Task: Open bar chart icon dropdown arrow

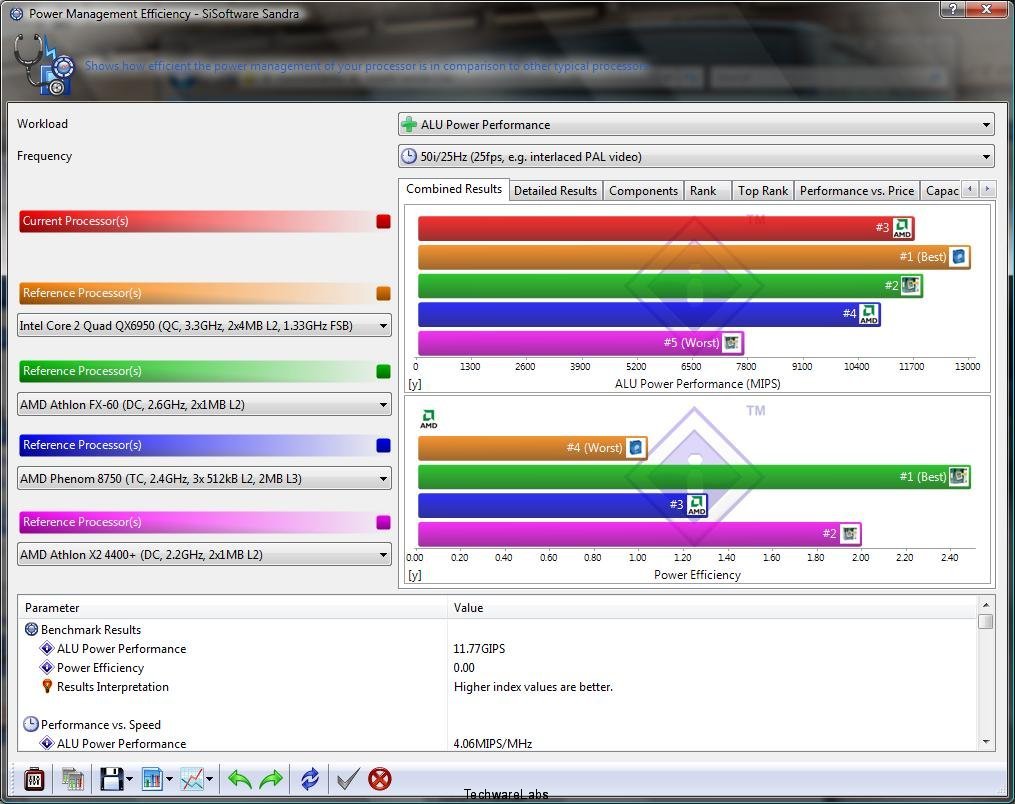Action: click(x=170, y=779)
